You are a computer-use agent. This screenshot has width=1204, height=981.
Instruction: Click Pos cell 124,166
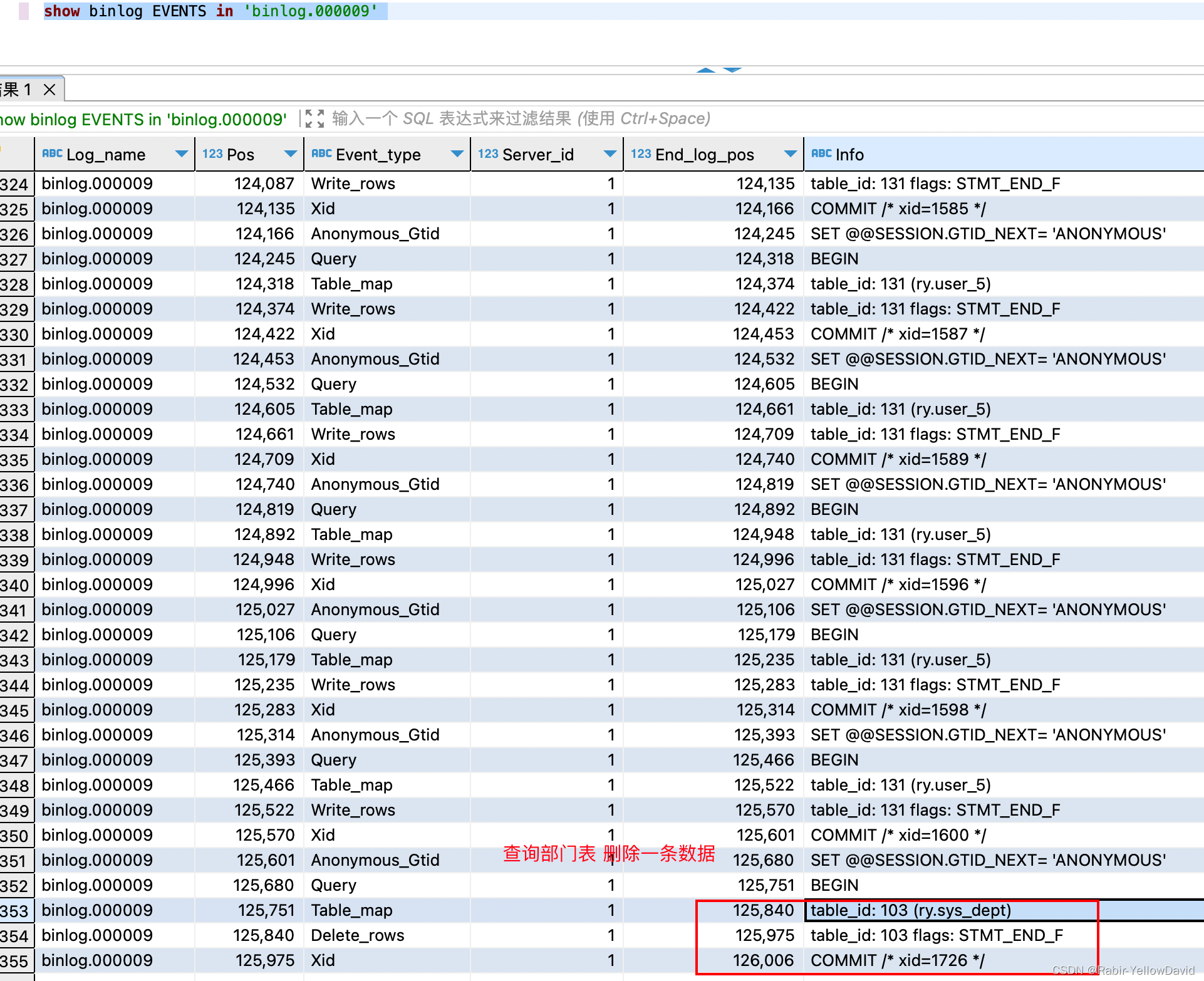(x=249, y=234)
